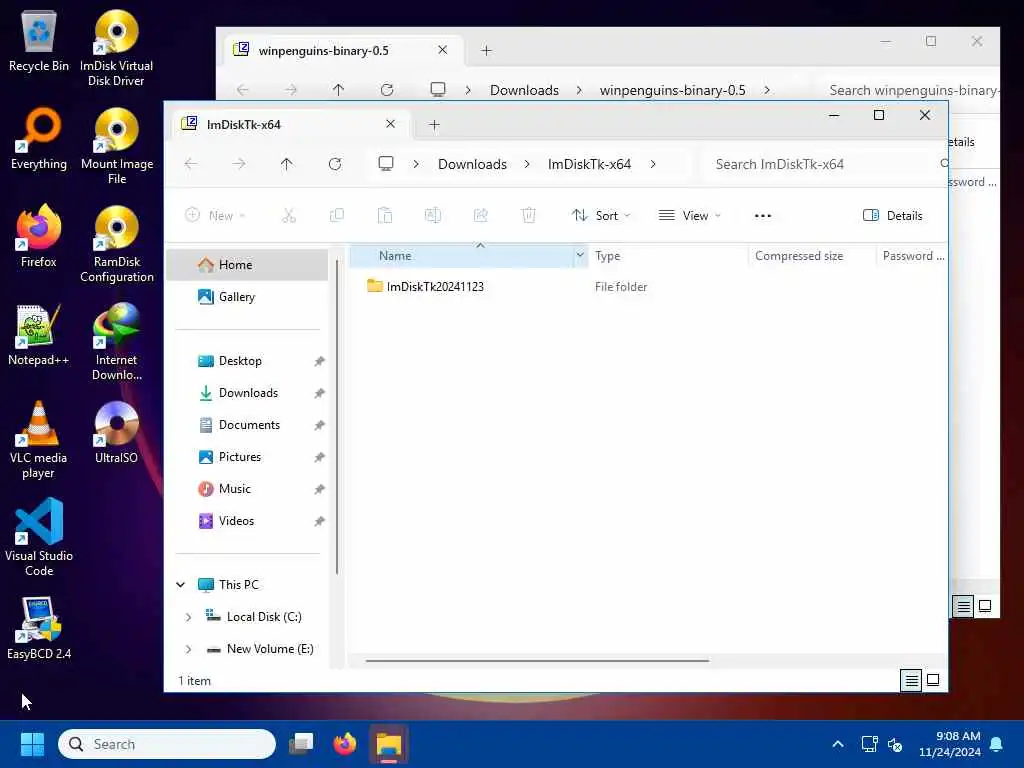Click the horizontal scrollbar in file list
The image size is (1024, 768).
click(537, 660)
